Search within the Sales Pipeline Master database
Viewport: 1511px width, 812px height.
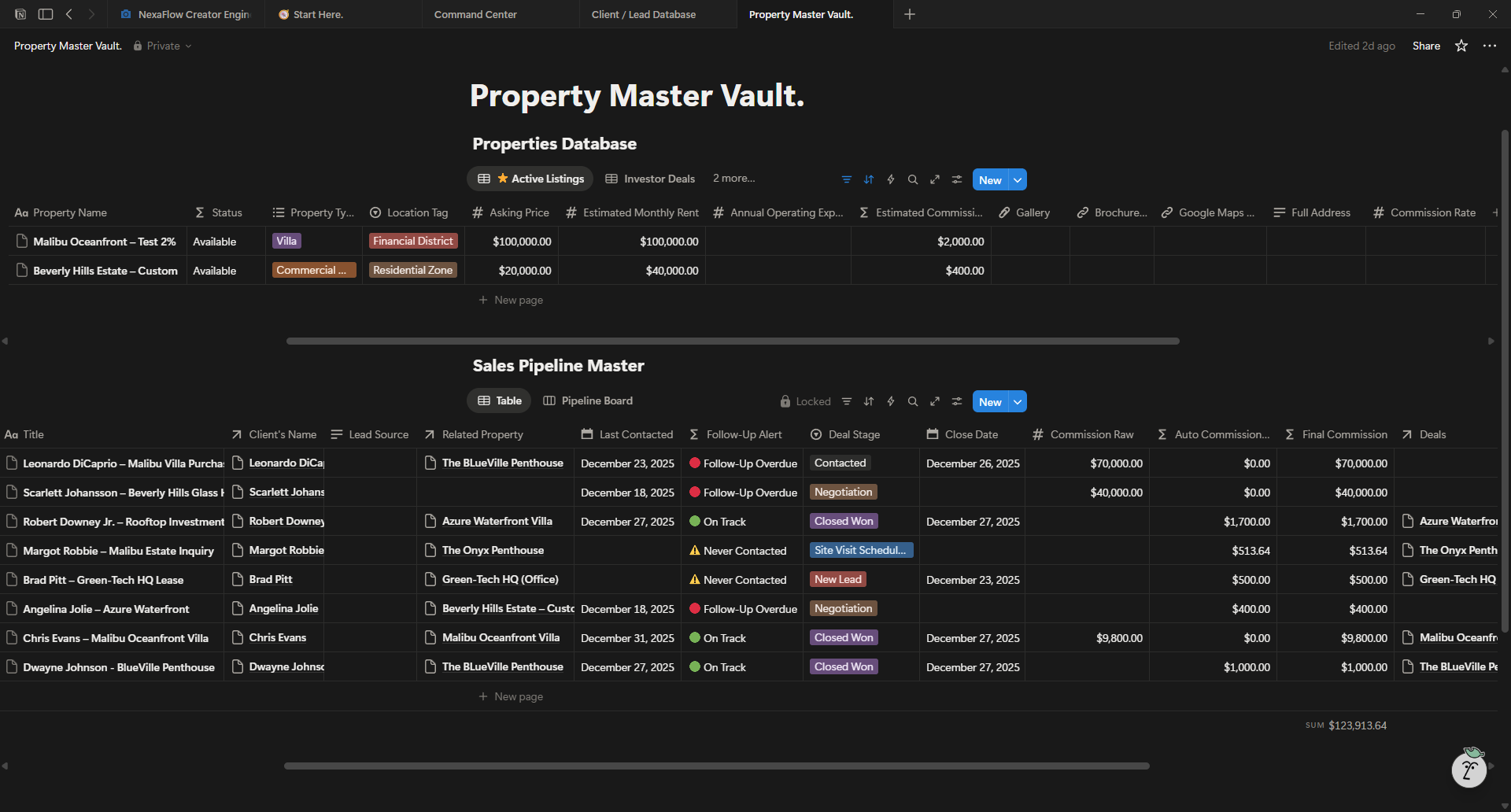click(x=912, y=401)
